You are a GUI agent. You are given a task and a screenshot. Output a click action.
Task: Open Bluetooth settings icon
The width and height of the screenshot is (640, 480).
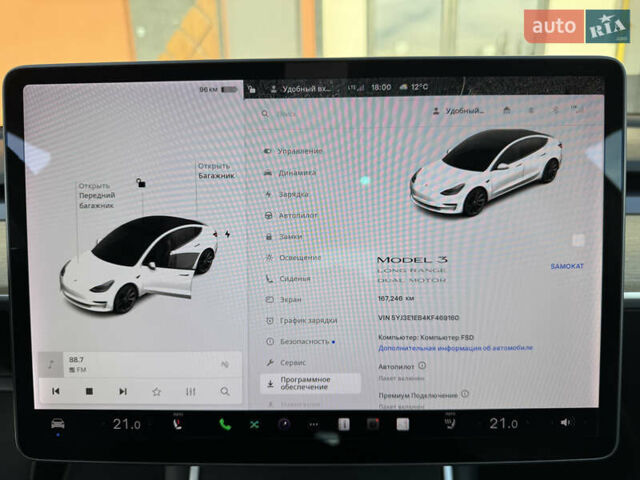point(555,110)
